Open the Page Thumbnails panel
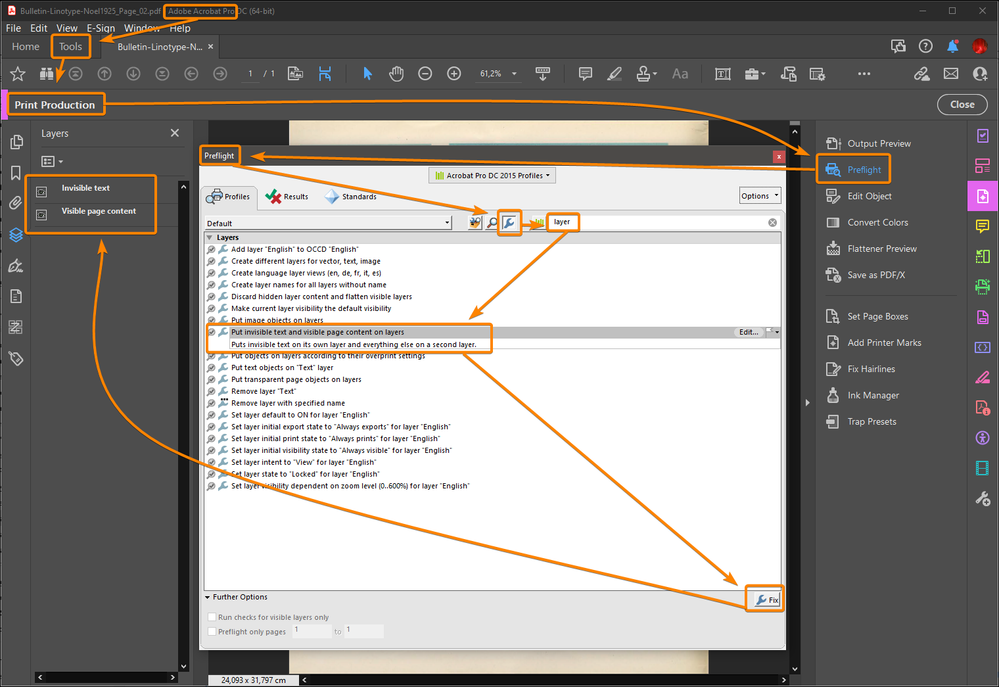 17,141
